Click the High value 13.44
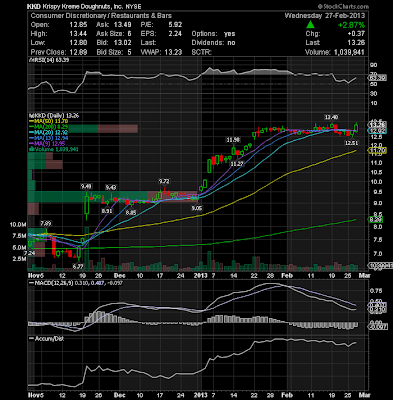This screenshot has width=393, height=400. click(x=78, y=34)
